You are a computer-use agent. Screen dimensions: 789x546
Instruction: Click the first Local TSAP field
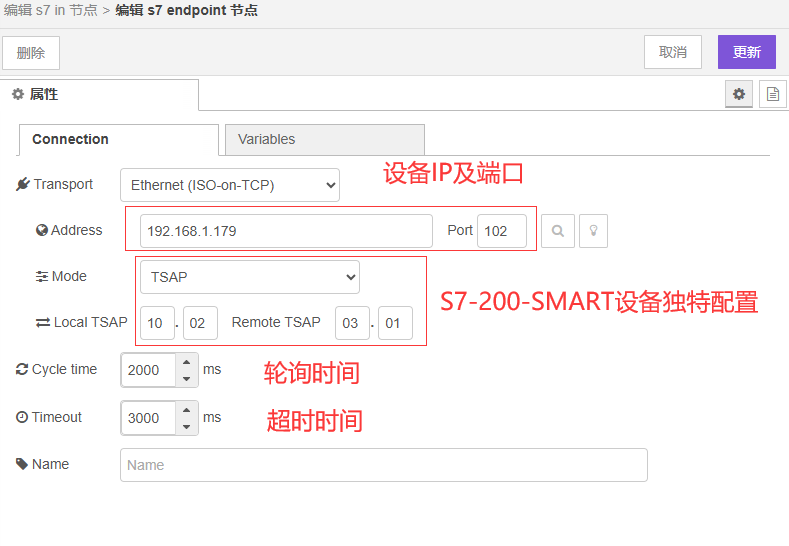[155, 323]
